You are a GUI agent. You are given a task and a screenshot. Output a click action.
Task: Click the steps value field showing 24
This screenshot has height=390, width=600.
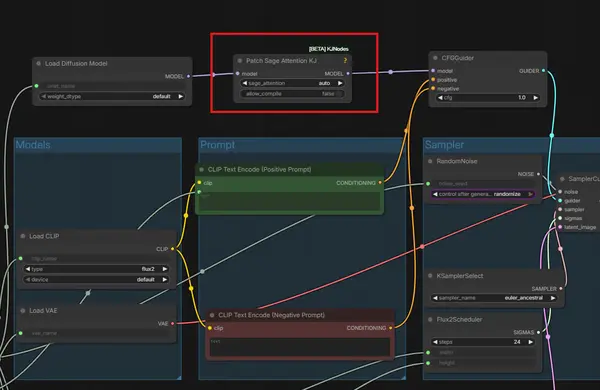(x=483, y=342)
